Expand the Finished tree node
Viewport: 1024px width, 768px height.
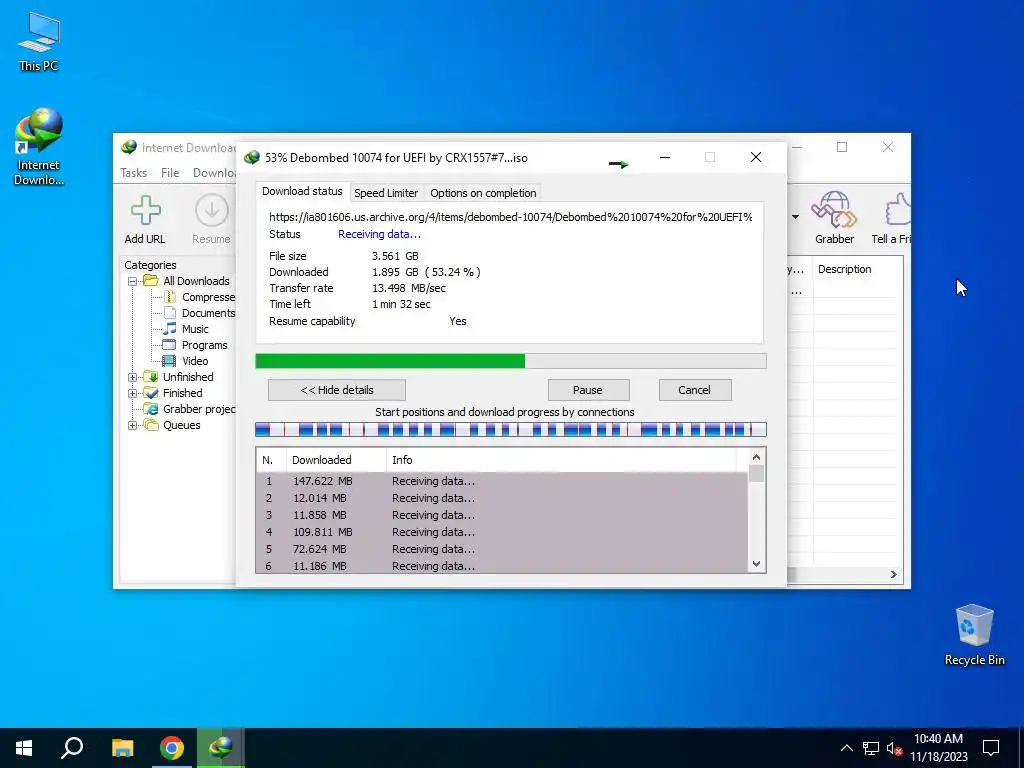133,393
